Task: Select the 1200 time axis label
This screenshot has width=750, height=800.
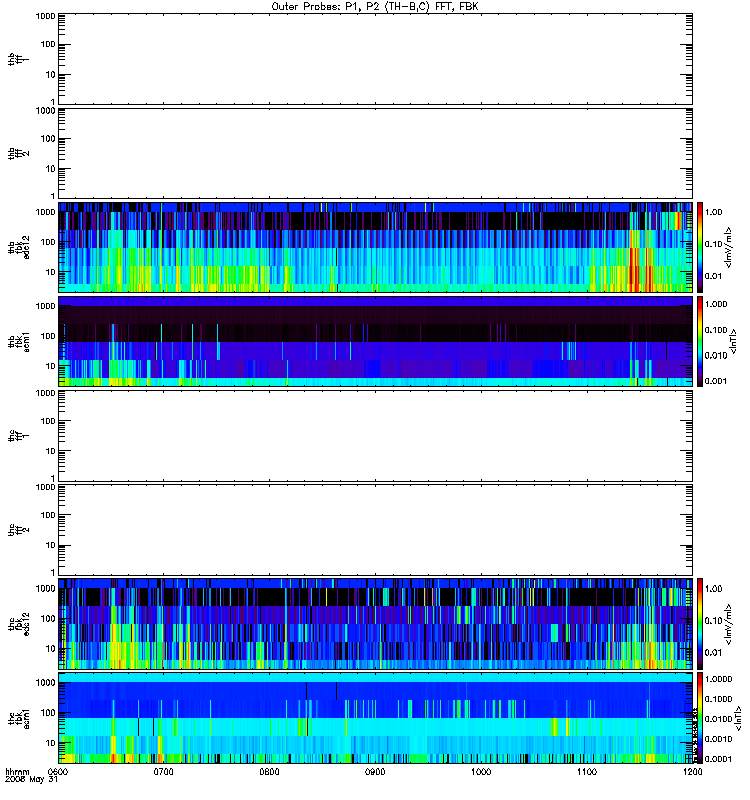Action: point(692,772)
